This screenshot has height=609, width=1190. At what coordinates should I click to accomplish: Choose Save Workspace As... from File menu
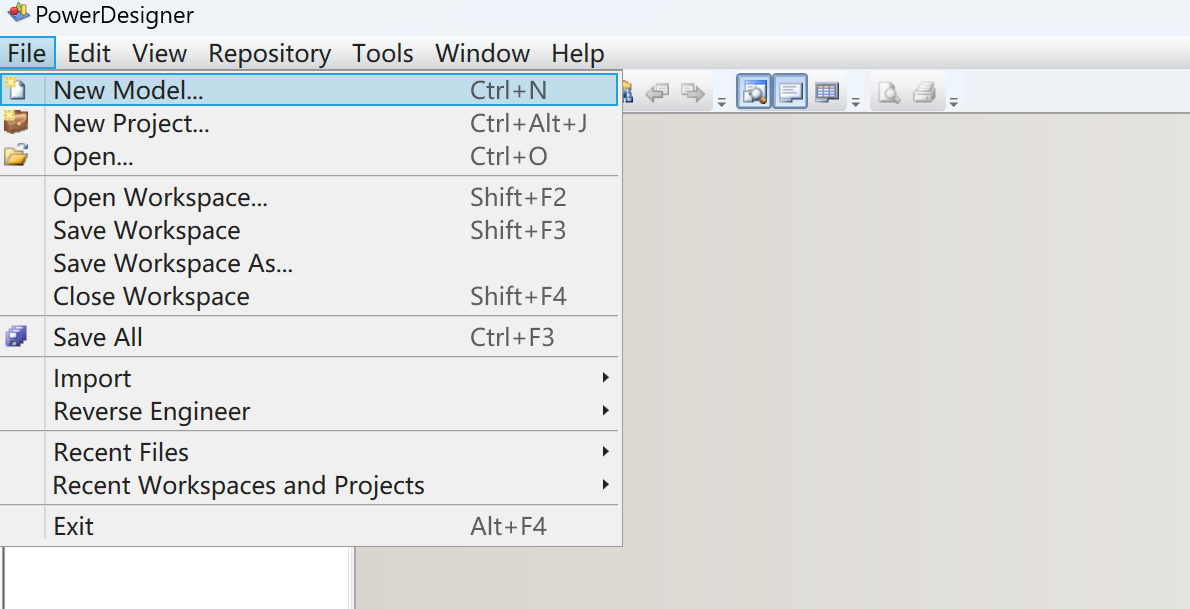point(172,263)
